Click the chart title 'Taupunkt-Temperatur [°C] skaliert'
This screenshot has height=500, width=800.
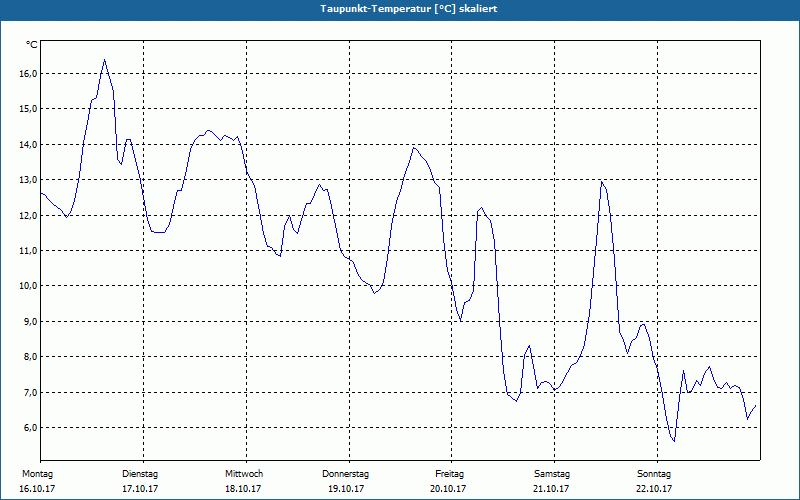[409, 9]
